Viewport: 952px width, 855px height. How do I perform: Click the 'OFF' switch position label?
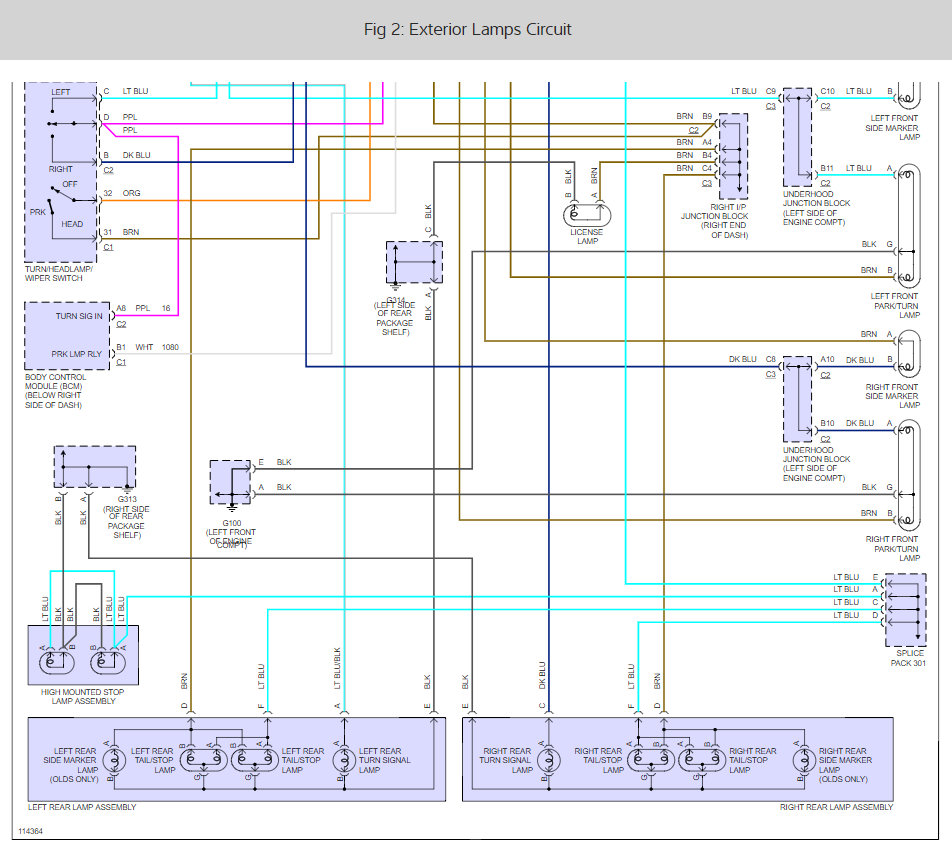(70, 183)
